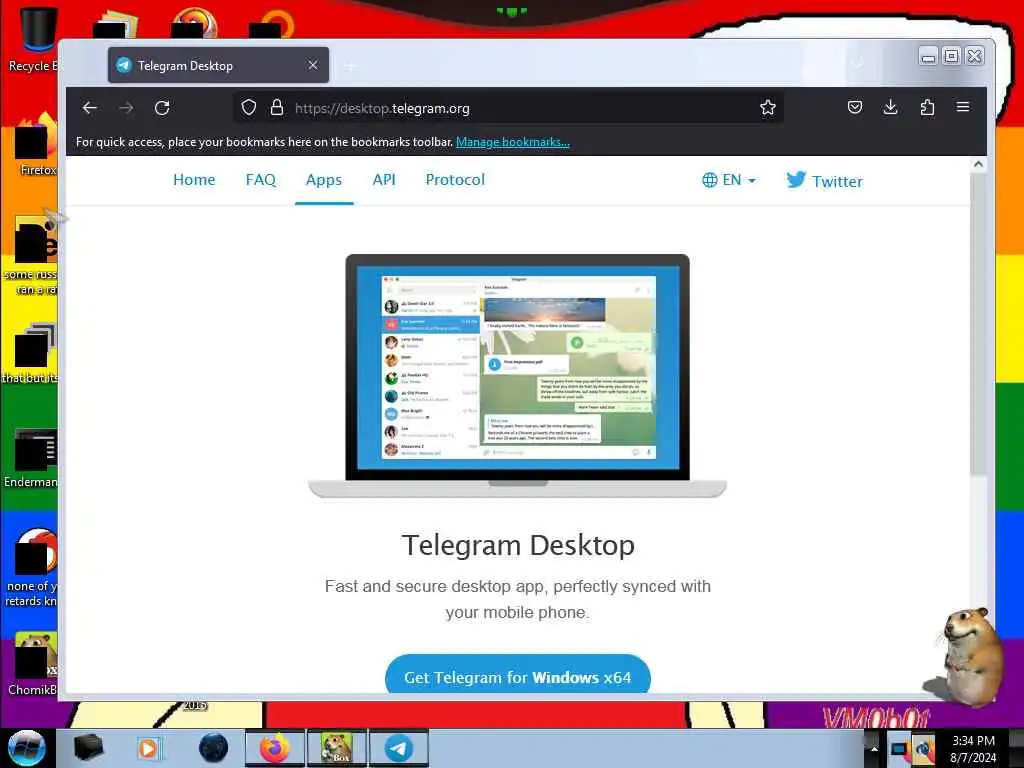Click the Telegram Desktop heading text
Screen dimensions: 1024x768
click(x=518, y=545)
